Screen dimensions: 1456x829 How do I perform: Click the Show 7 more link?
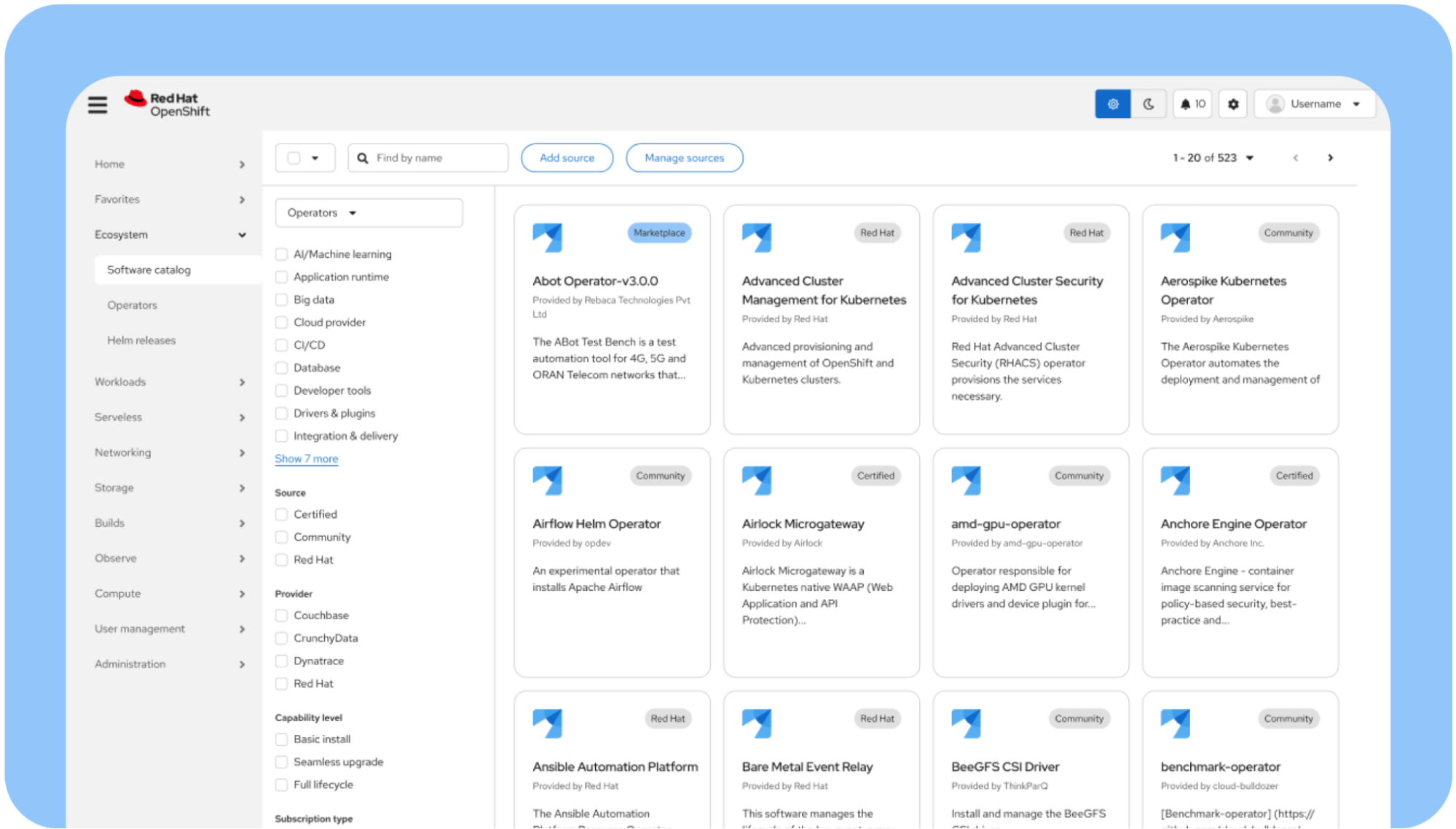pos(306,459)
